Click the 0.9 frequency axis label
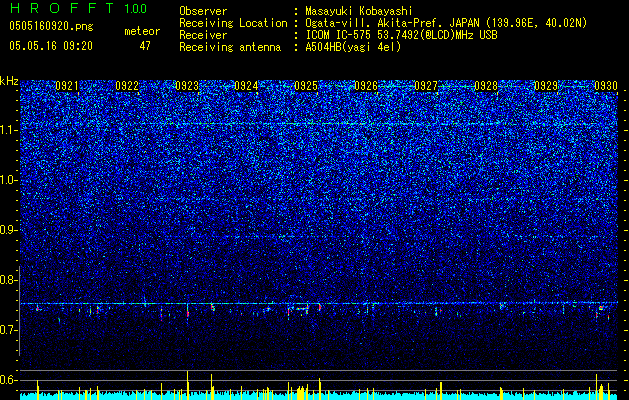 pos(9,230)
